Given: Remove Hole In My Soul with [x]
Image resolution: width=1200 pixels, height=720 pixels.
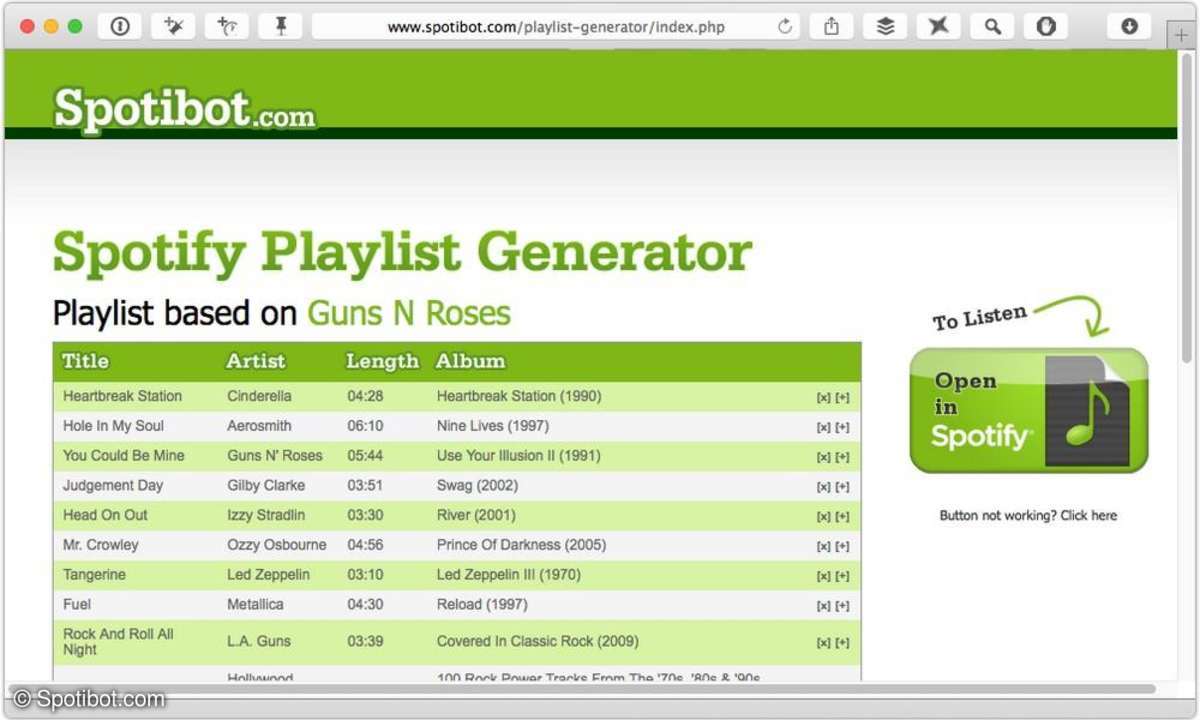Looking at the screenshot, I should coord(823,427).
